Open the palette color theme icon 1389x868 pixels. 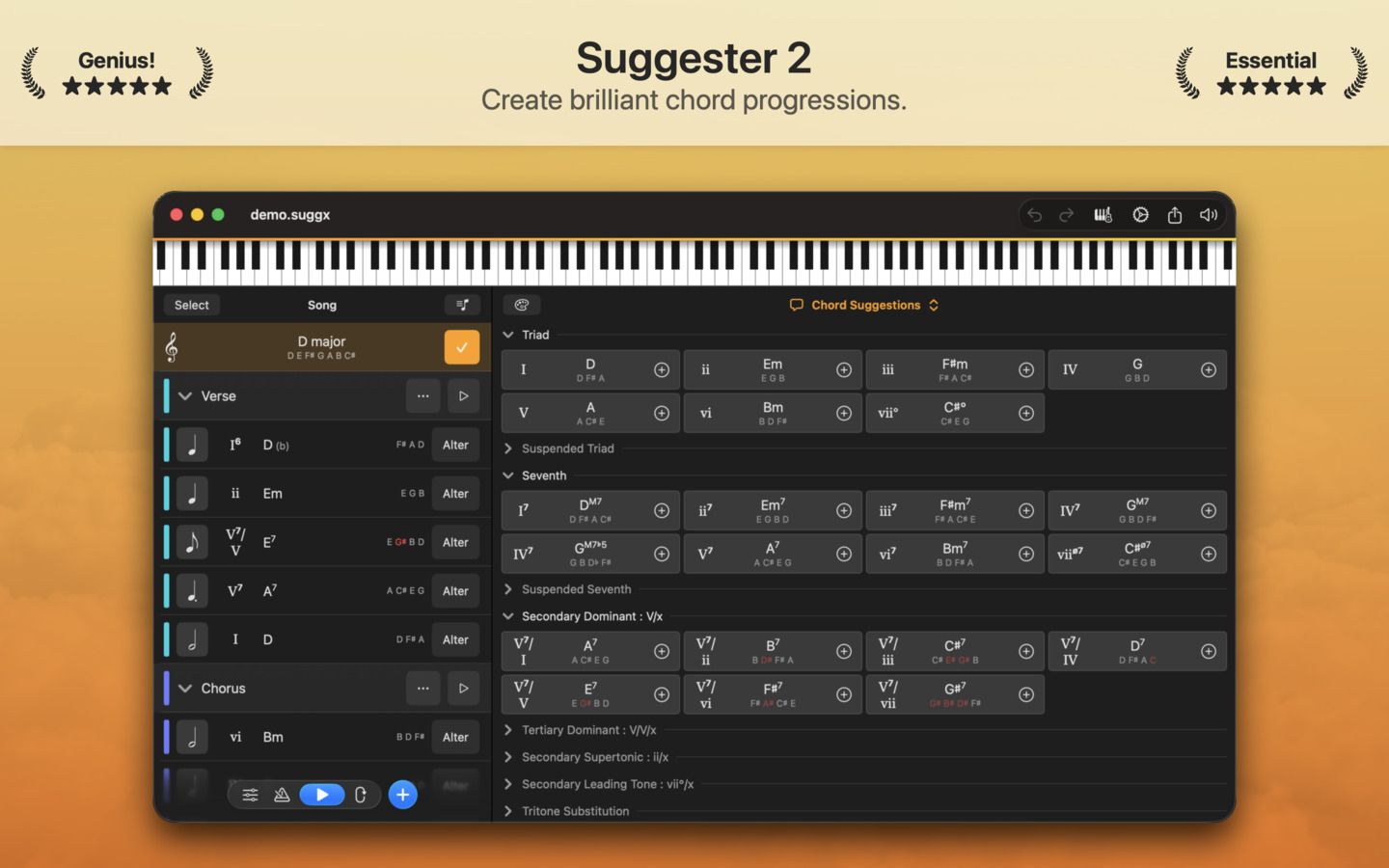coord(522,305)
